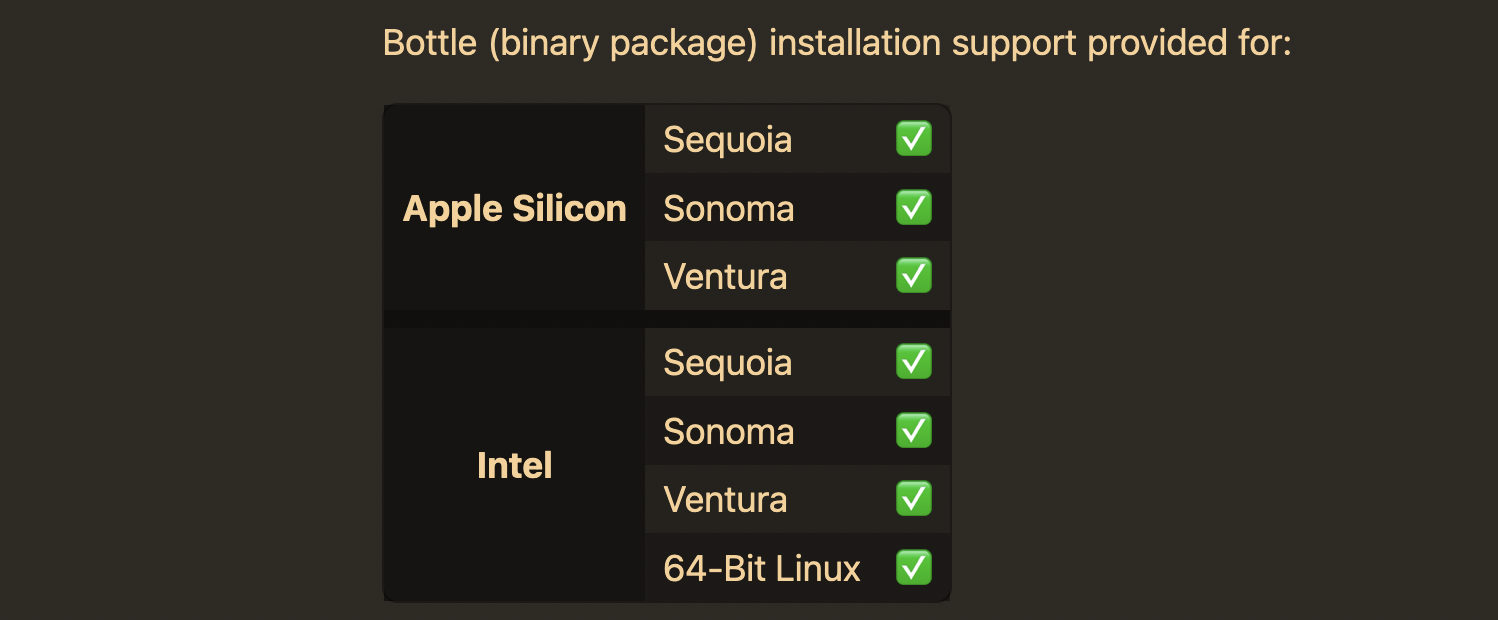Click the green checkmark for Intel Sonoma
This screenshot has width=1498, height=620.
click(913, 431)
